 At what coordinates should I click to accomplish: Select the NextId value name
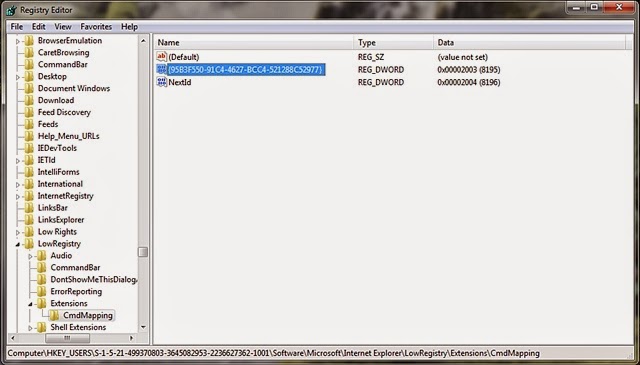(x=180, y=82)
